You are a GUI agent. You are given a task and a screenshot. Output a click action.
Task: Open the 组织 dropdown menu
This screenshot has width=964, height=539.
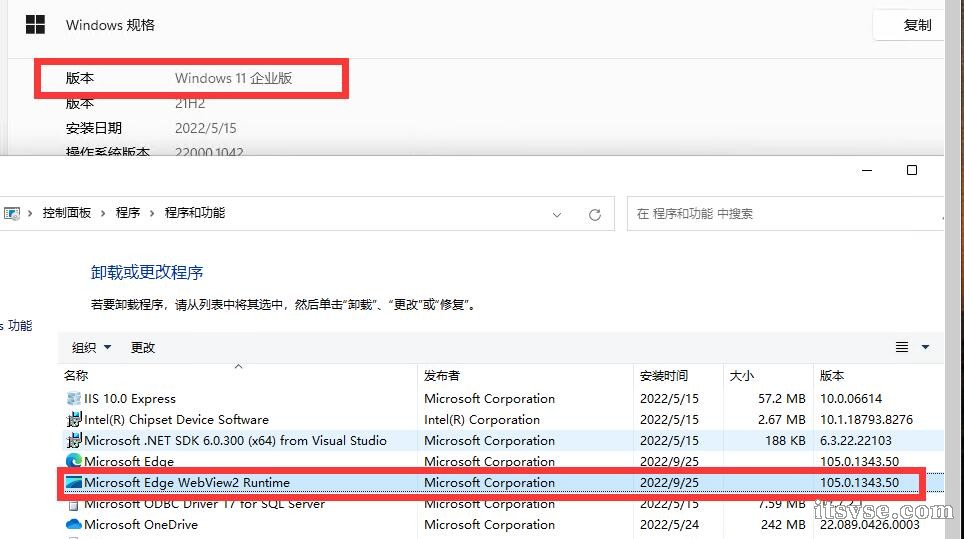click(91, 347)
